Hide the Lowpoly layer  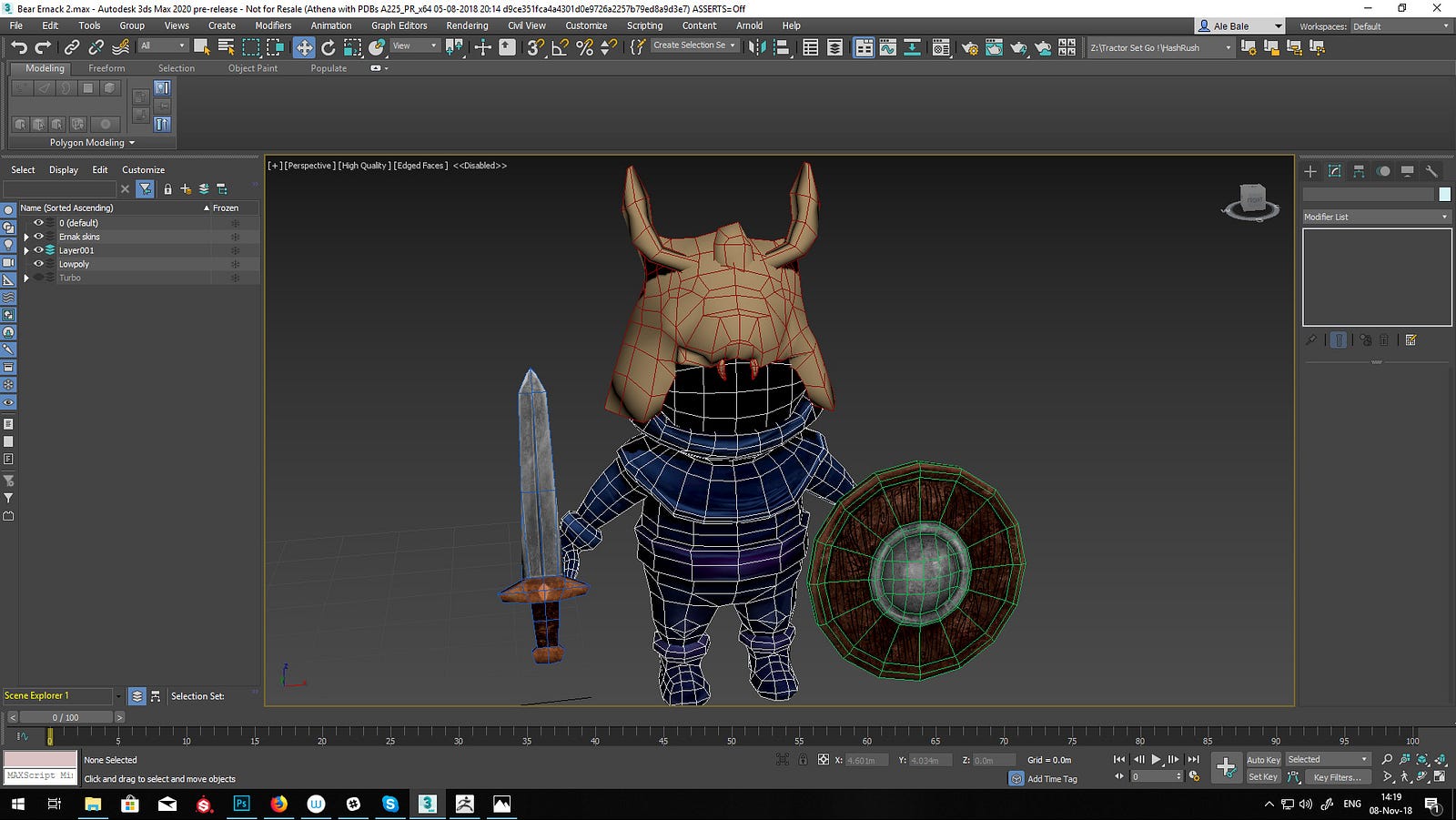(x=39, y=264)
